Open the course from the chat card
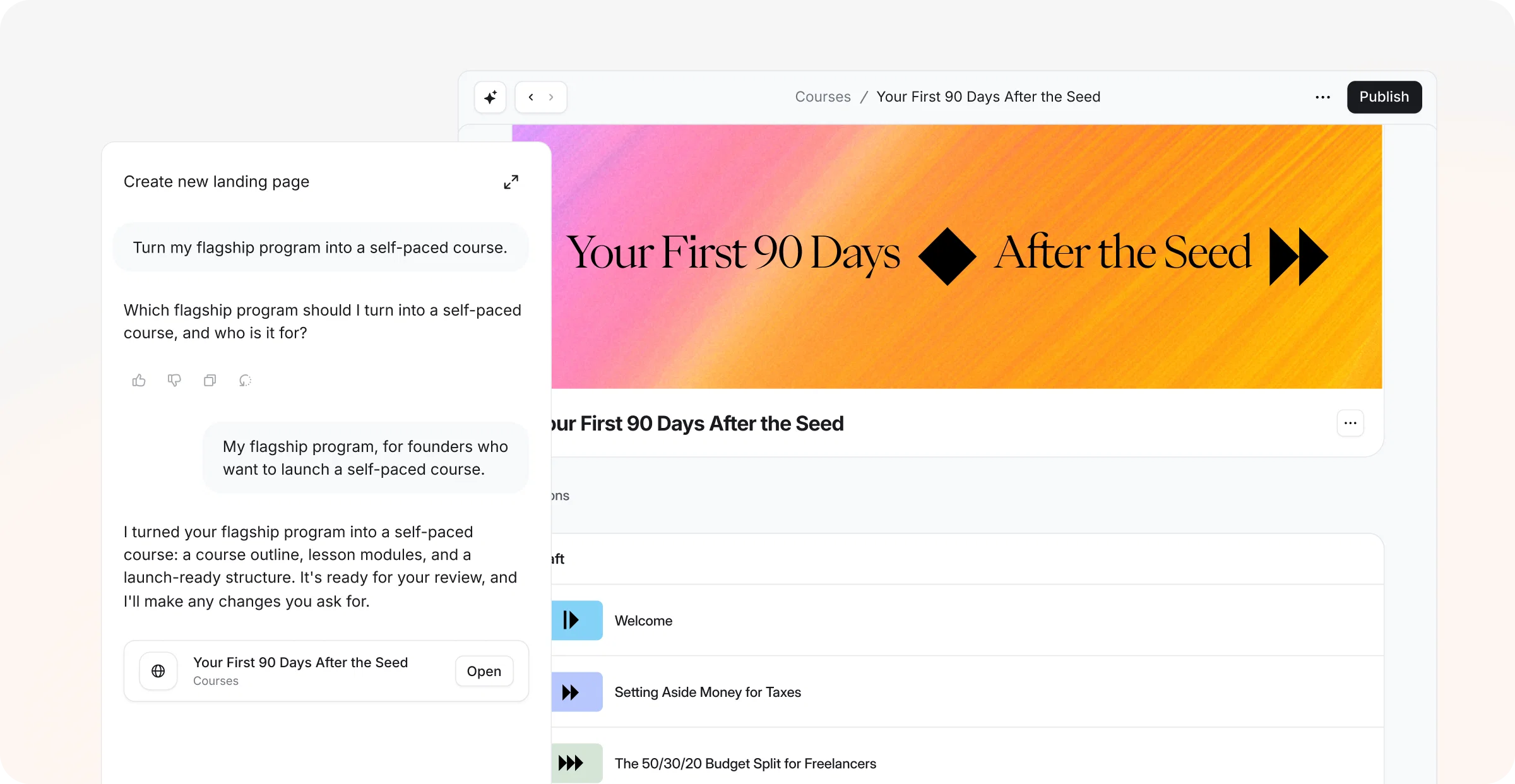Screen dimensions: 1515x784 pos(484,671)
